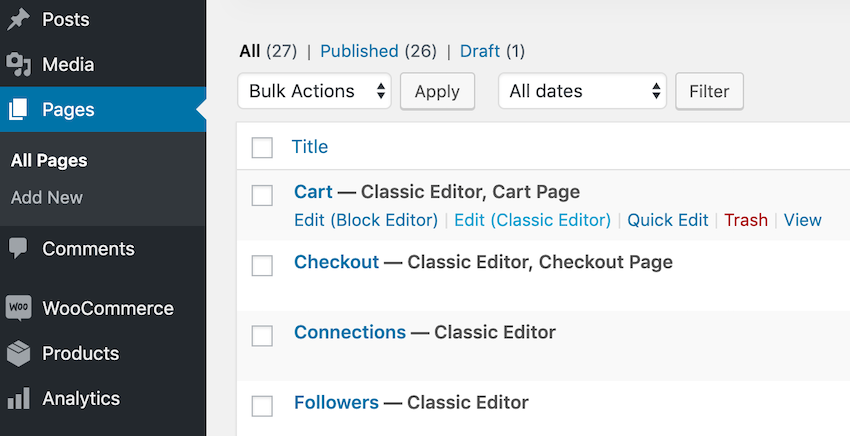Open Add New submenu item
The height and width of the screenshot is (436, 850).
(47, 197)
